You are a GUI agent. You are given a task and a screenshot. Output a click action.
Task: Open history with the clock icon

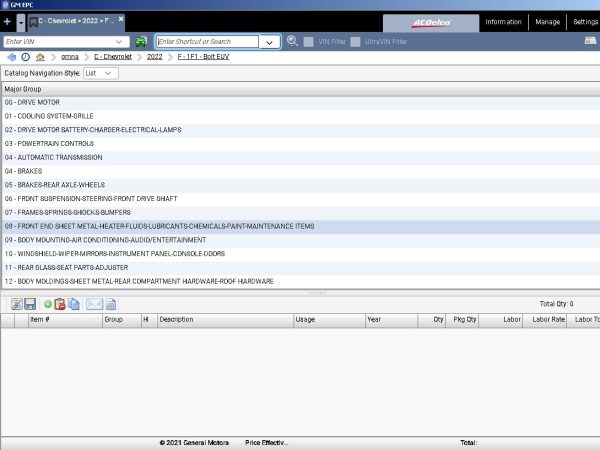coord(26,57)
